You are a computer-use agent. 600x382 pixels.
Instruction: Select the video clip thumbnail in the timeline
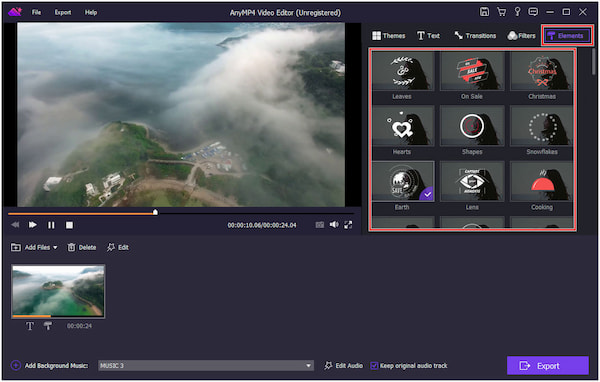tap(58, 291)
